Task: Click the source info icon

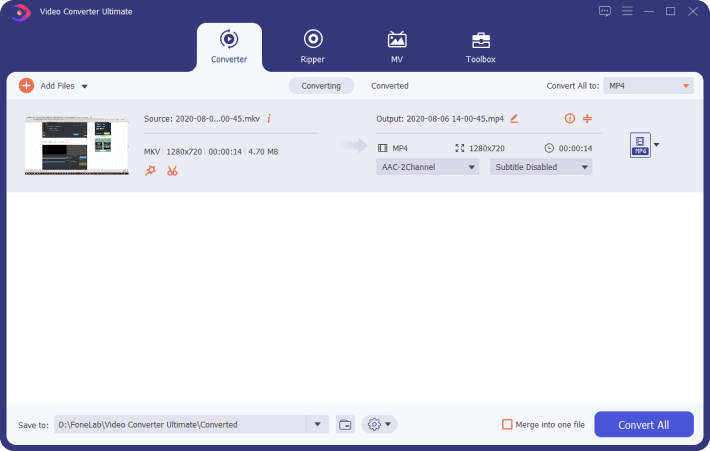Action: [269, 118]
